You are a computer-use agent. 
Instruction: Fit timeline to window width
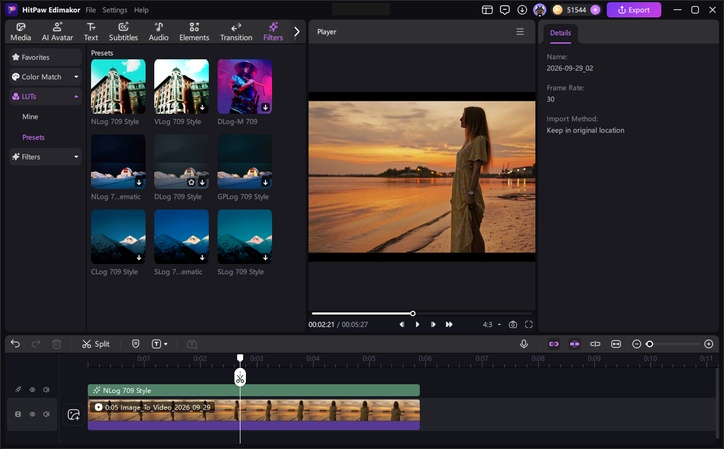coord(616,344)
